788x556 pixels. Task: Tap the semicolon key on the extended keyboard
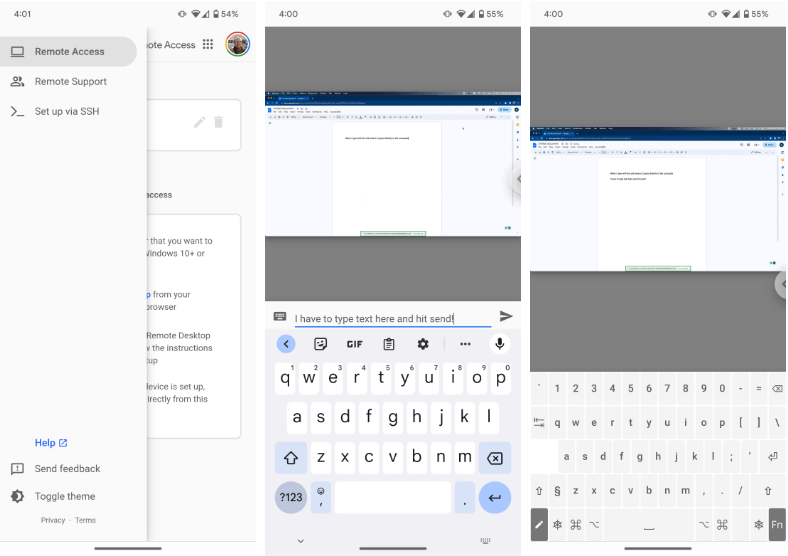(x=731, y=456)
